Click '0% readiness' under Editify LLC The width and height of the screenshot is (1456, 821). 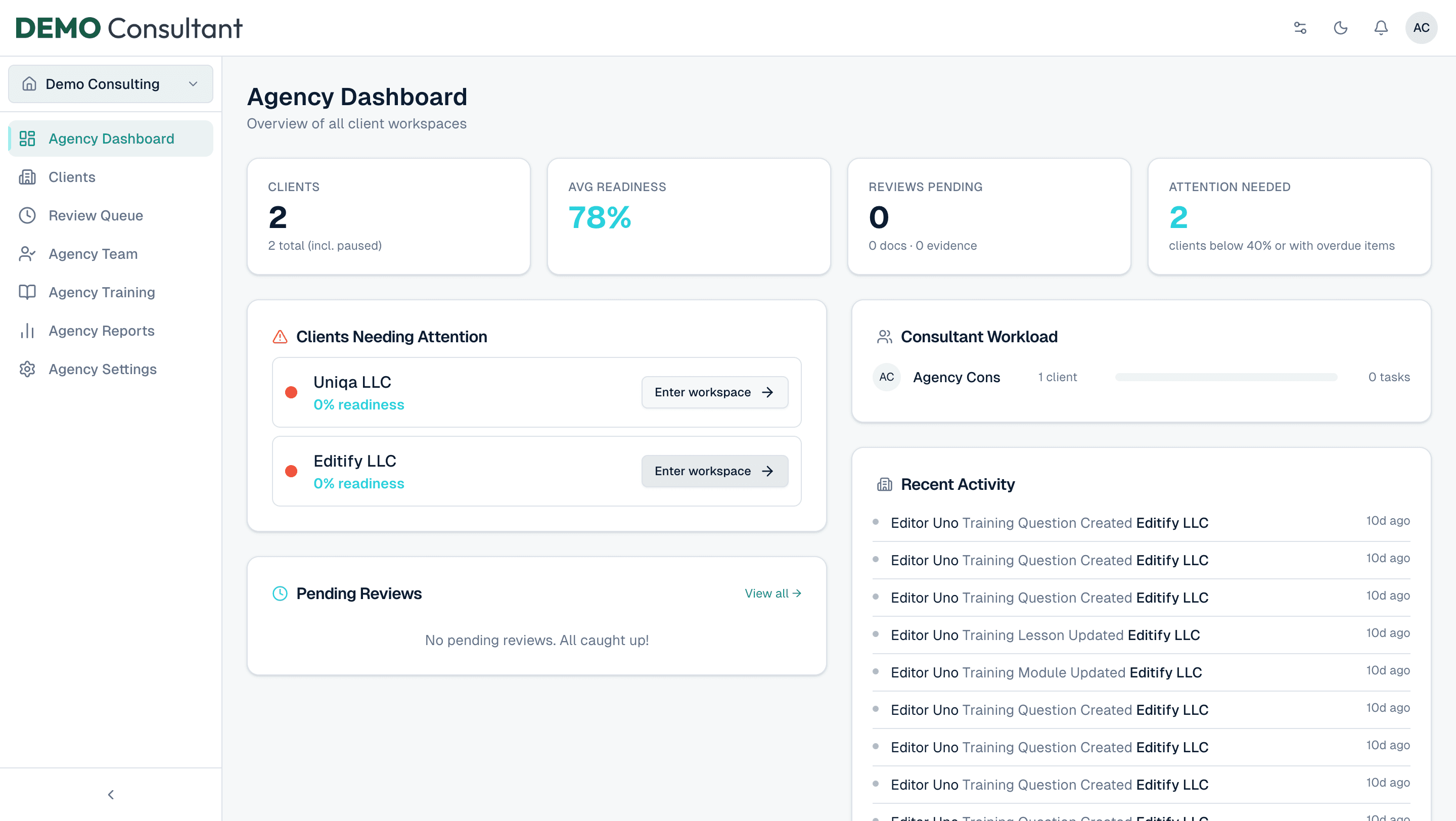click(359, 484)
